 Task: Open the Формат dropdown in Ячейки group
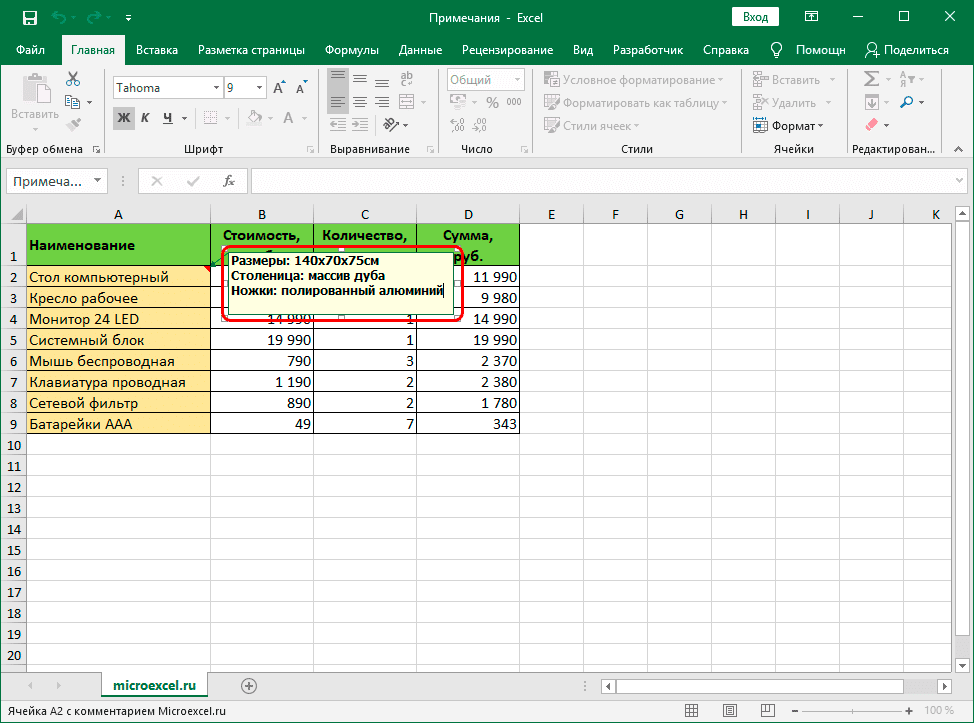click(x=791, y=125)
